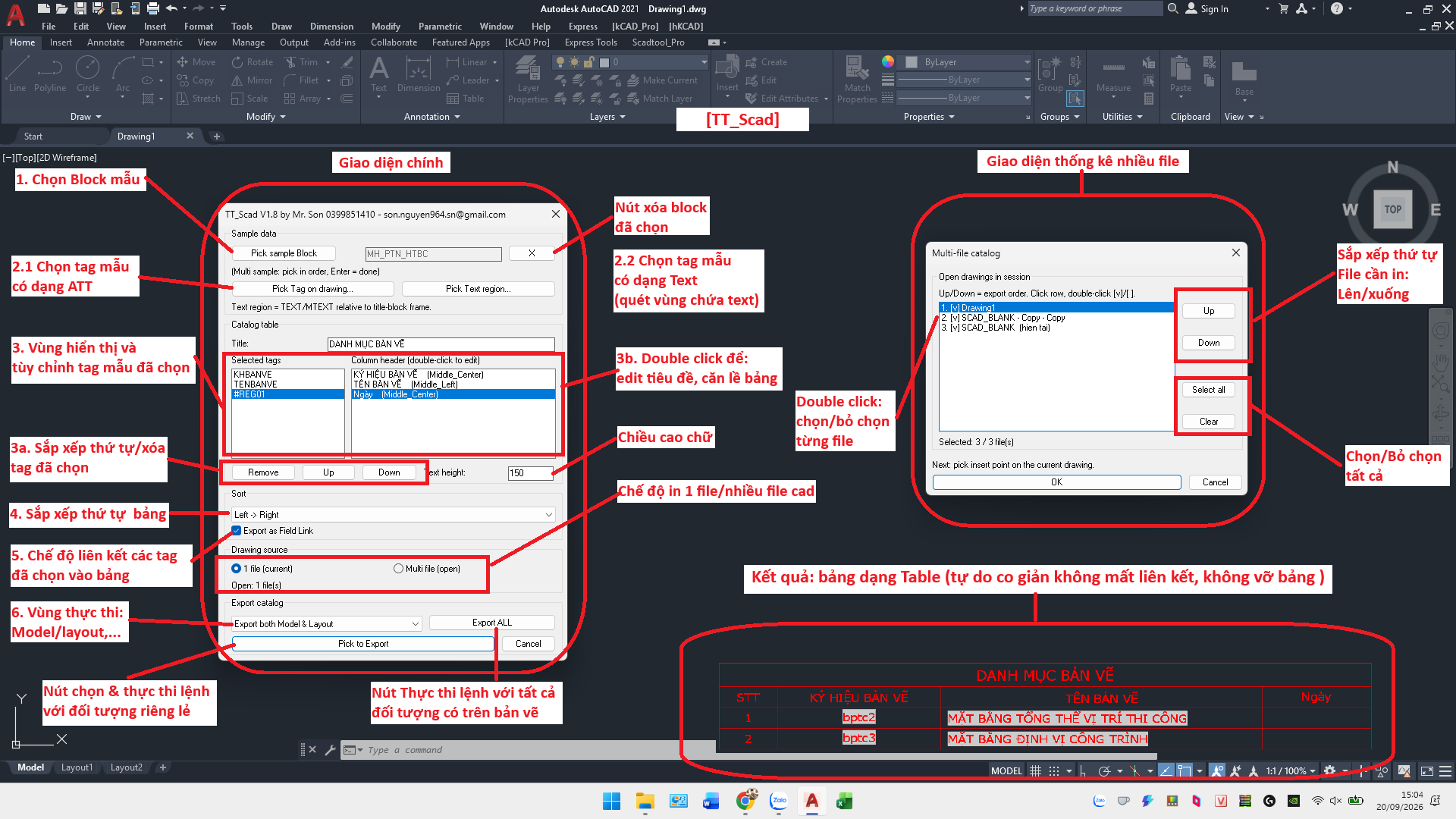Switch to the Layout1 tab
1456x819 pixels.
(x=77, y=767)
